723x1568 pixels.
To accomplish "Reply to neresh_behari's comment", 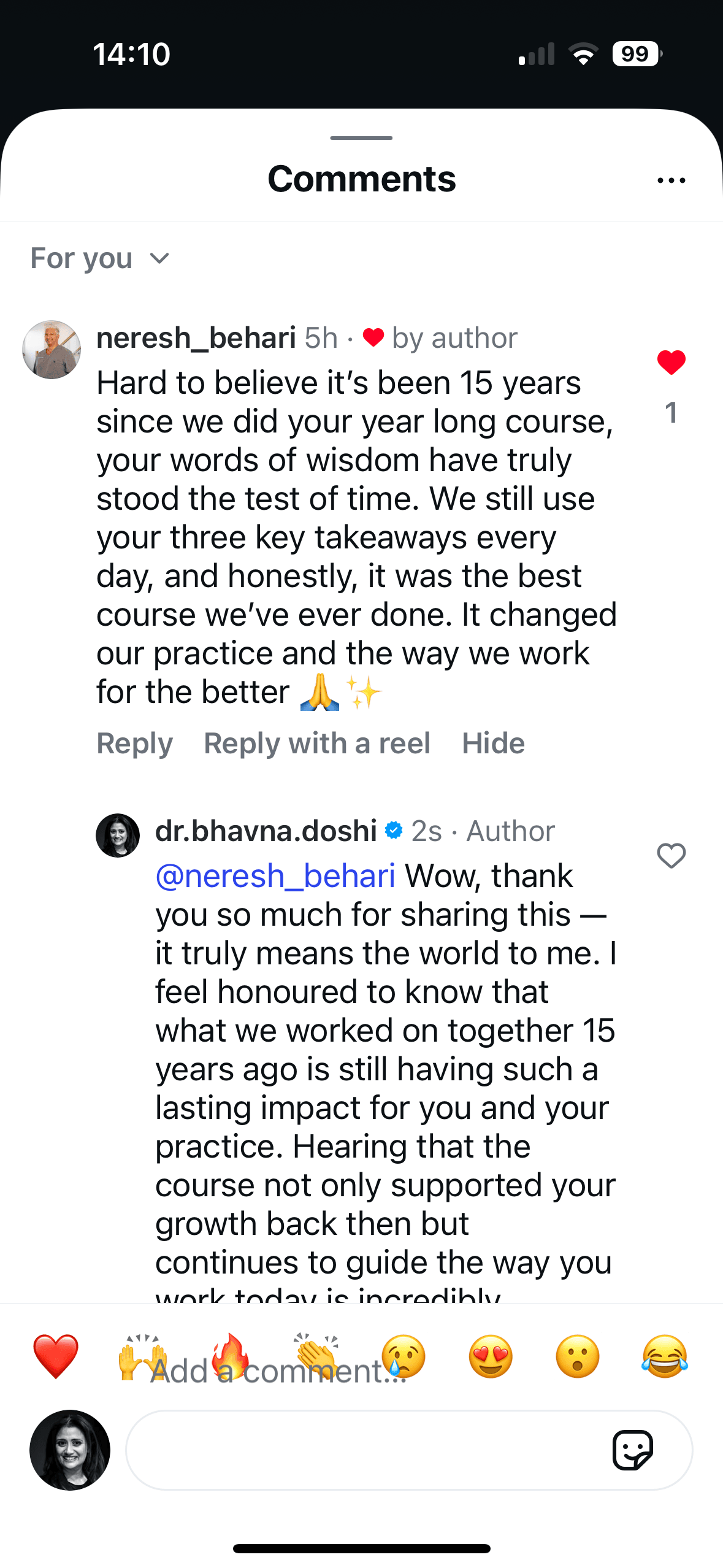I will coord(134,743).
